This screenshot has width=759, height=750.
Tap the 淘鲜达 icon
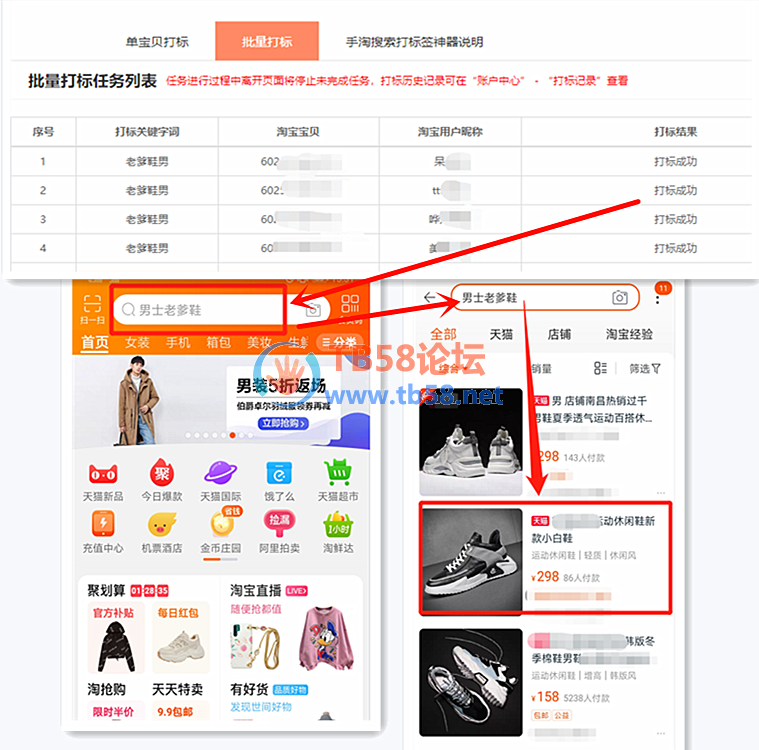point(338,526)
